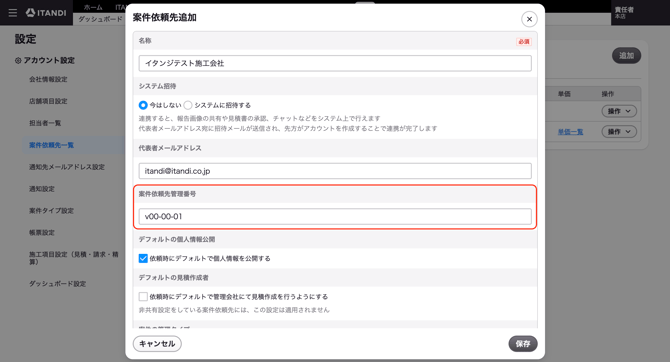Select the 今はしない radio button
670x362 pixels.
click(x=143, y=105)
